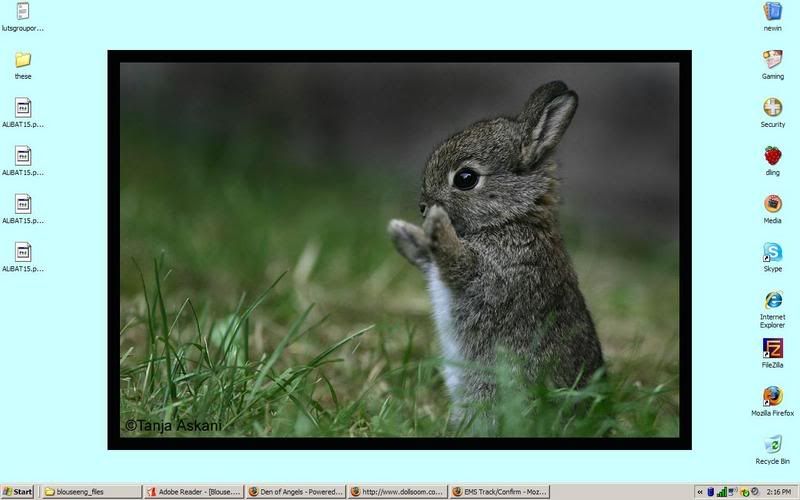The width and height of the screenshot is (800, 500).
Task: Switch to Den of Angels Firefox window
Action: point(294,492)
